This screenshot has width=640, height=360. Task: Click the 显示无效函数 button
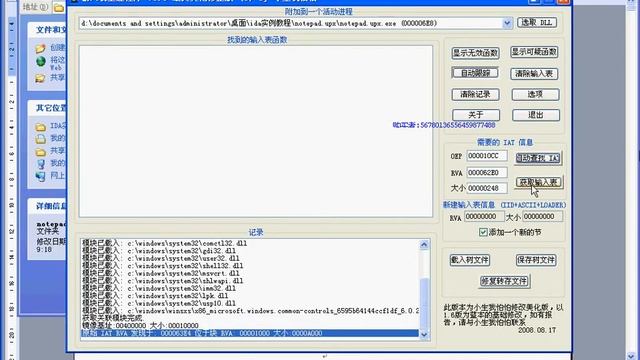[476, 53]
